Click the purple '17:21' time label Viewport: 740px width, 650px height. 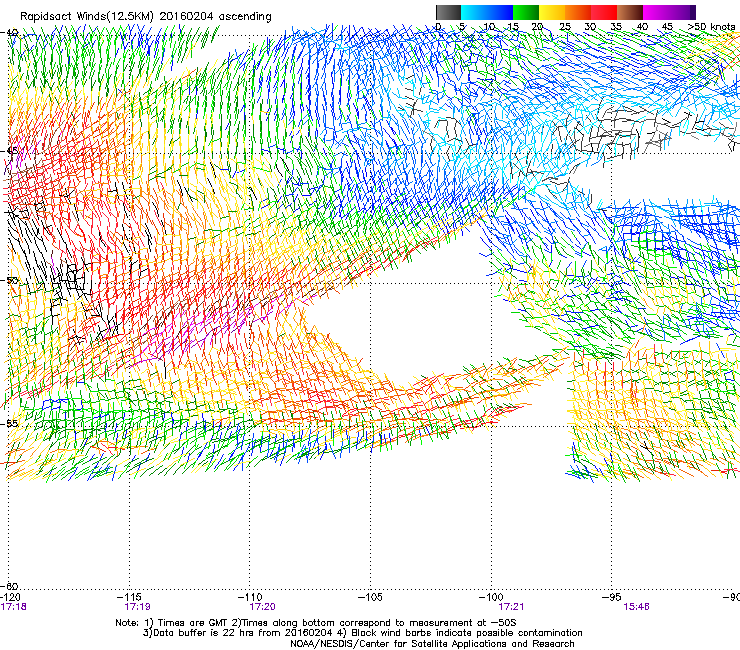click(511, 607)
